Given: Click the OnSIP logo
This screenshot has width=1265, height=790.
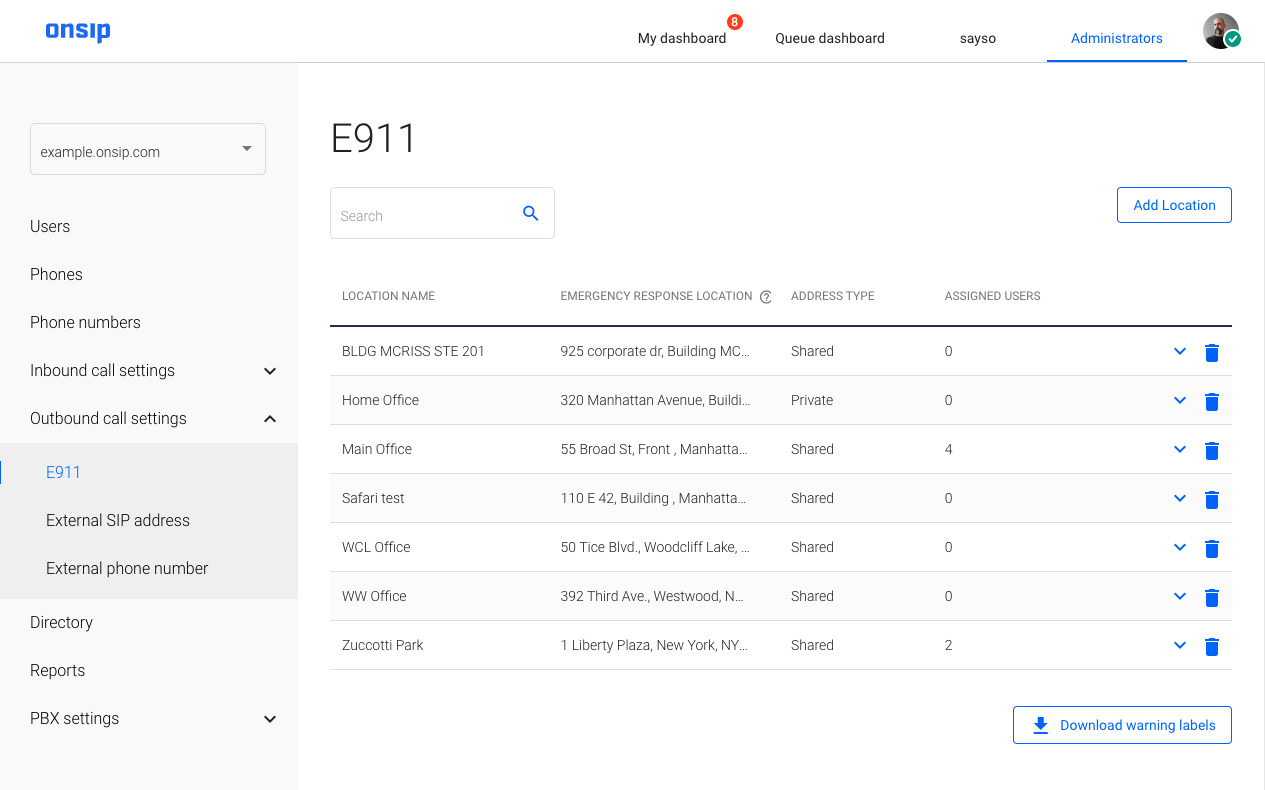Looking at the screenshot, I should [x=78, y=31].
